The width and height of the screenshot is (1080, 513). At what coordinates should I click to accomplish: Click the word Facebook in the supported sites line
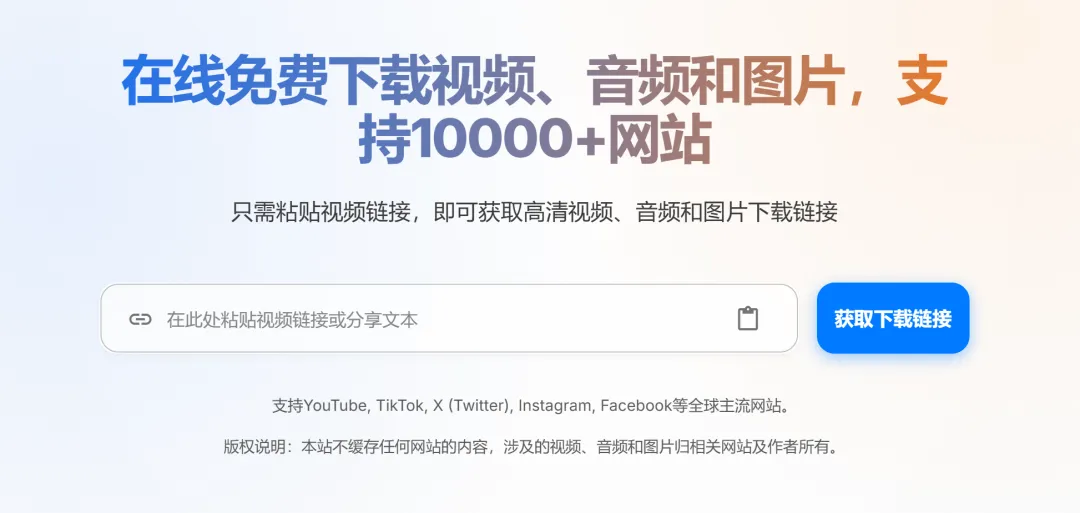tap(636, 406)
